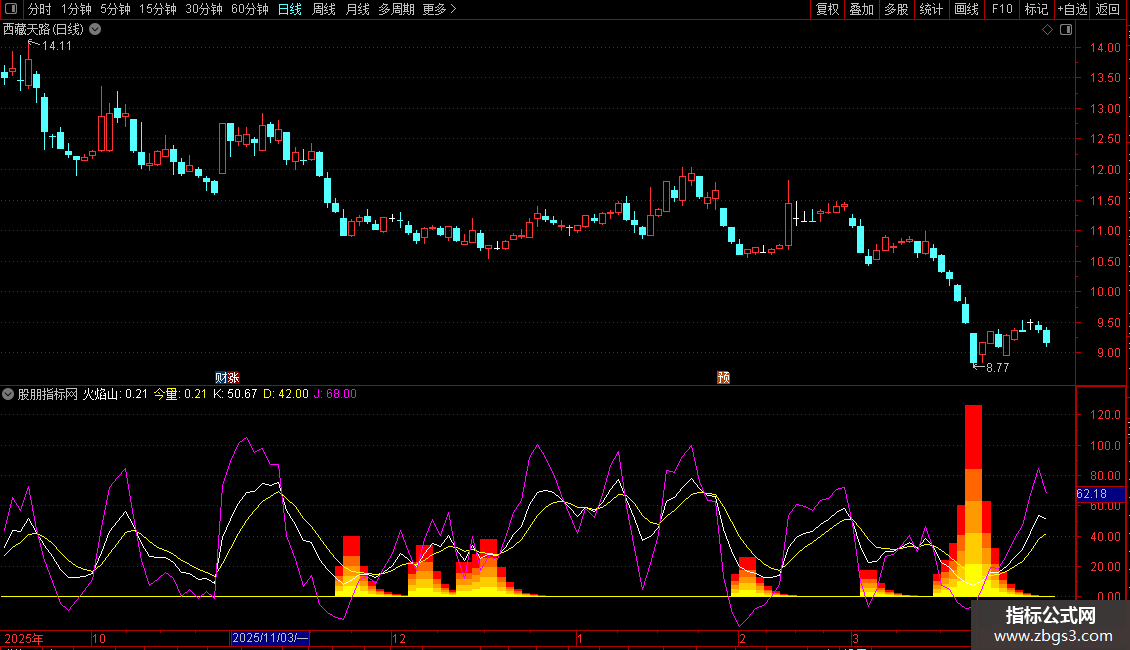The image size is (1130, 650).
Task: Click the 复权 button
Action: tap(827, 9)
